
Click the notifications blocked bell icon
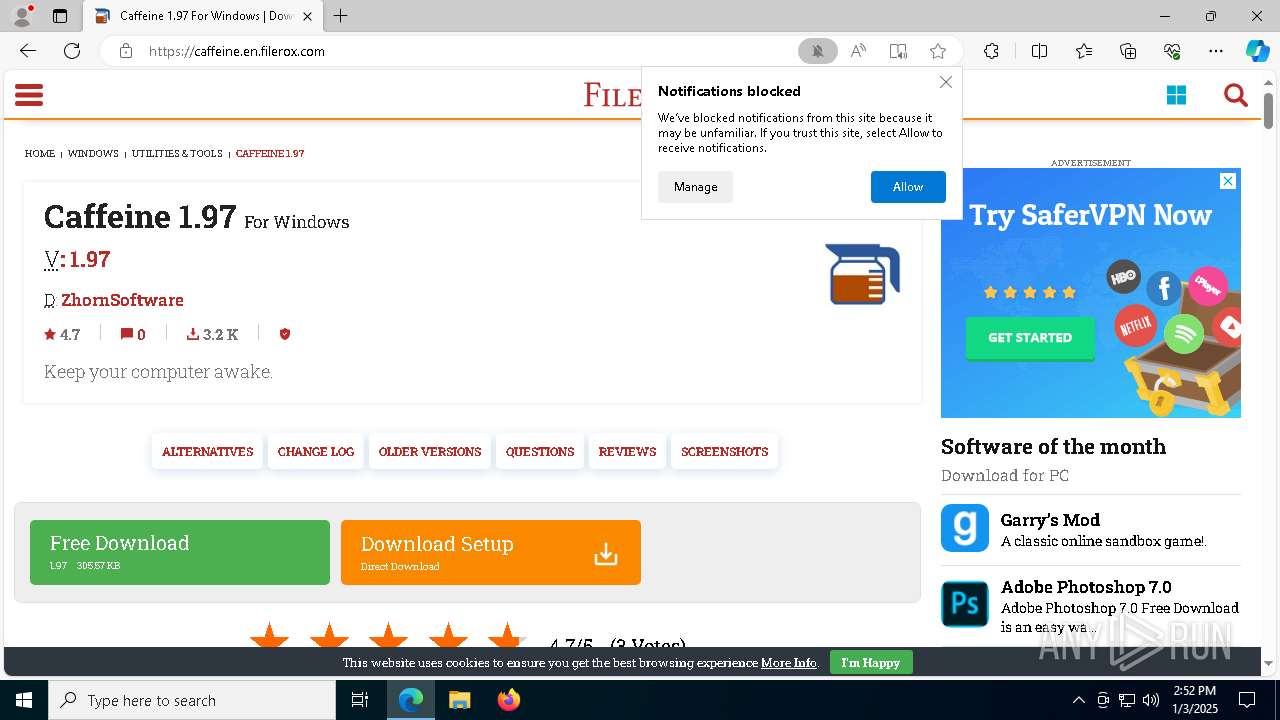(817, 51)
